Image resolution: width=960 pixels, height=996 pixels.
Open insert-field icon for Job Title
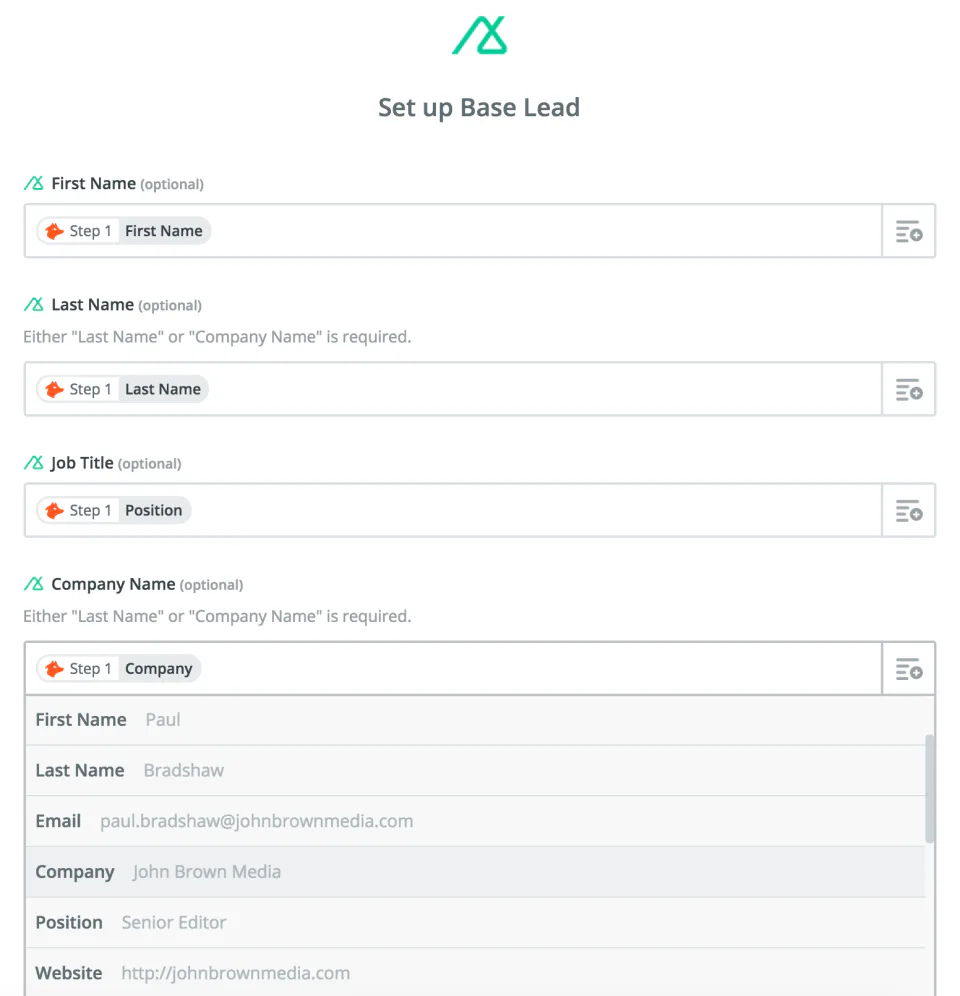(908, 511)
